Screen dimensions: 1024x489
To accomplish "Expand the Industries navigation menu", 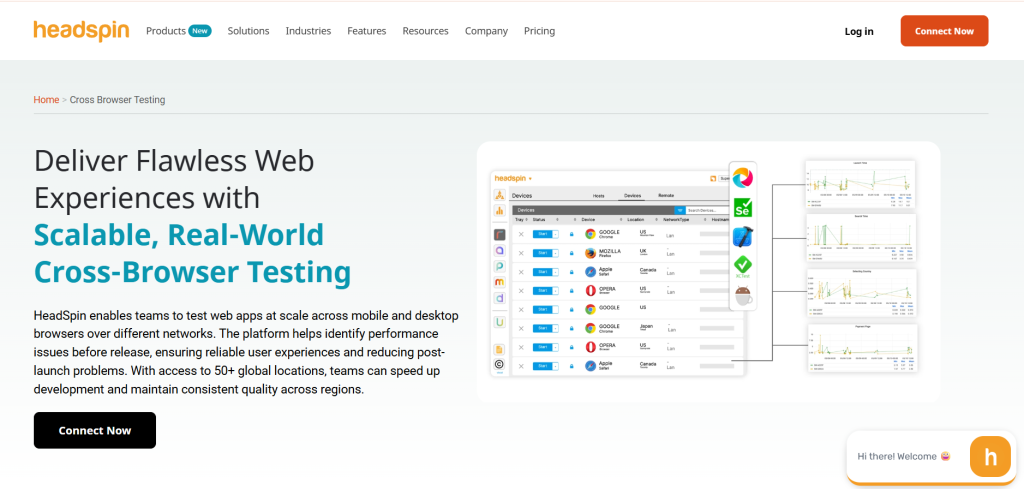I will point(308,31).
